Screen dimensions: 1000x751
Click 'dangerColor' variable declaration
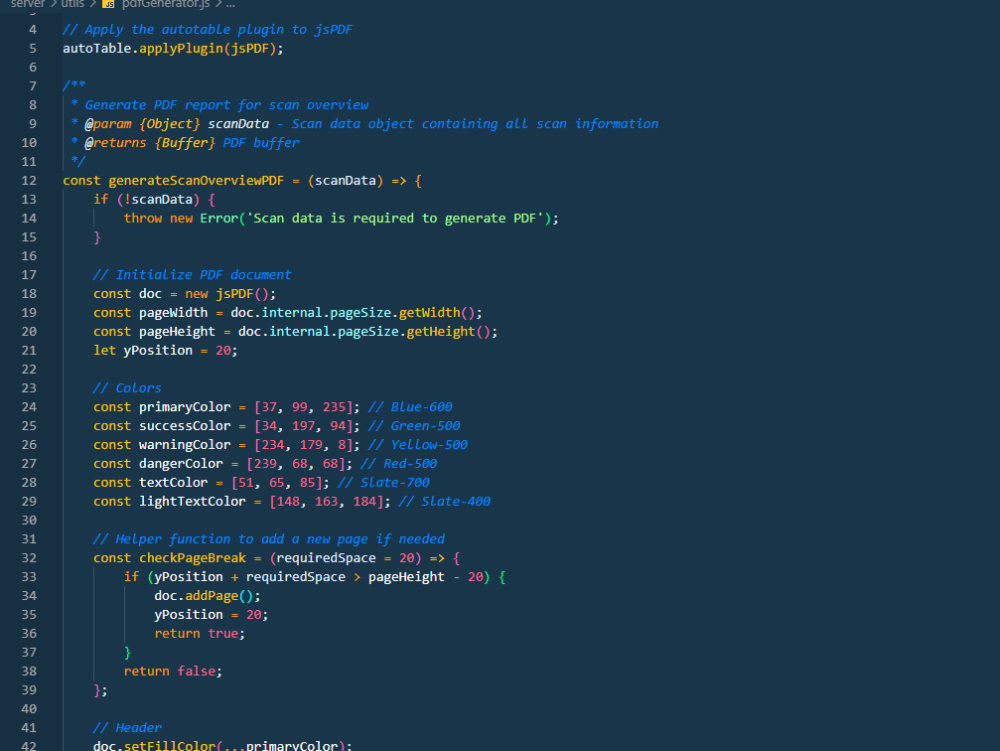pos(181,463)
